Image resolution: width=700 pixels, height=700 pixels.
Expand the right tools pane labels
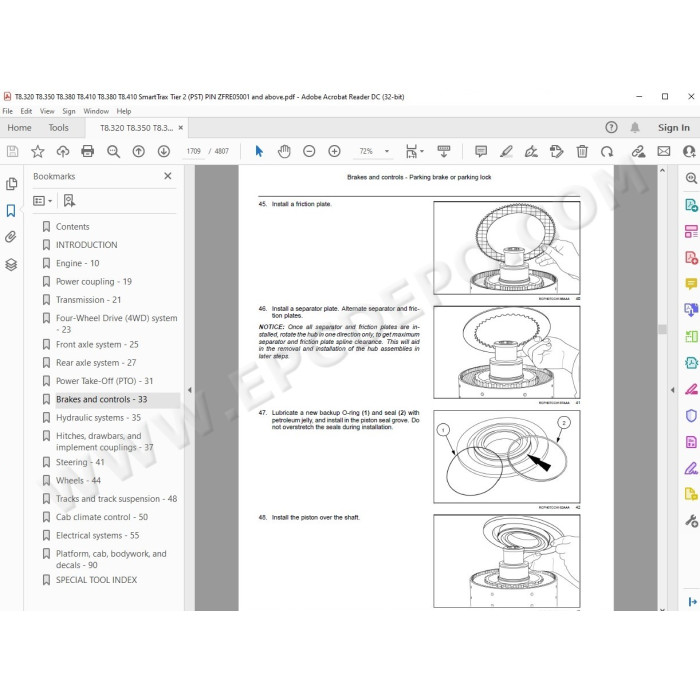(x=692, y=602)
